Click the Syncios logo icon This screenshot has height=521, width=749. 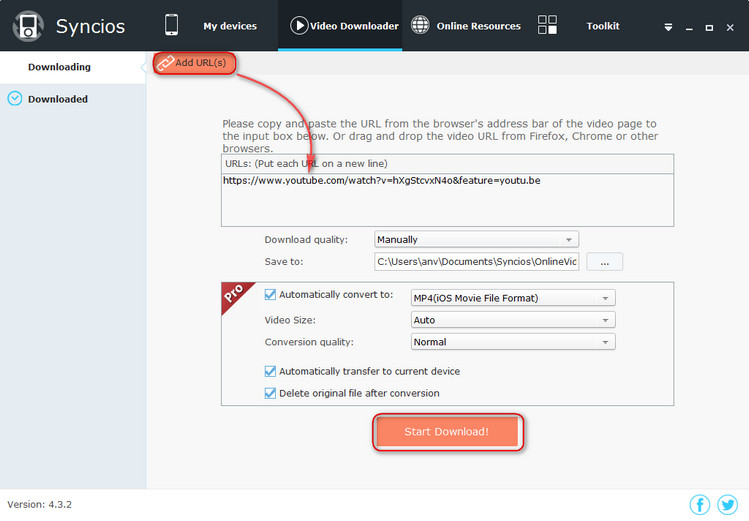[28, 26]
